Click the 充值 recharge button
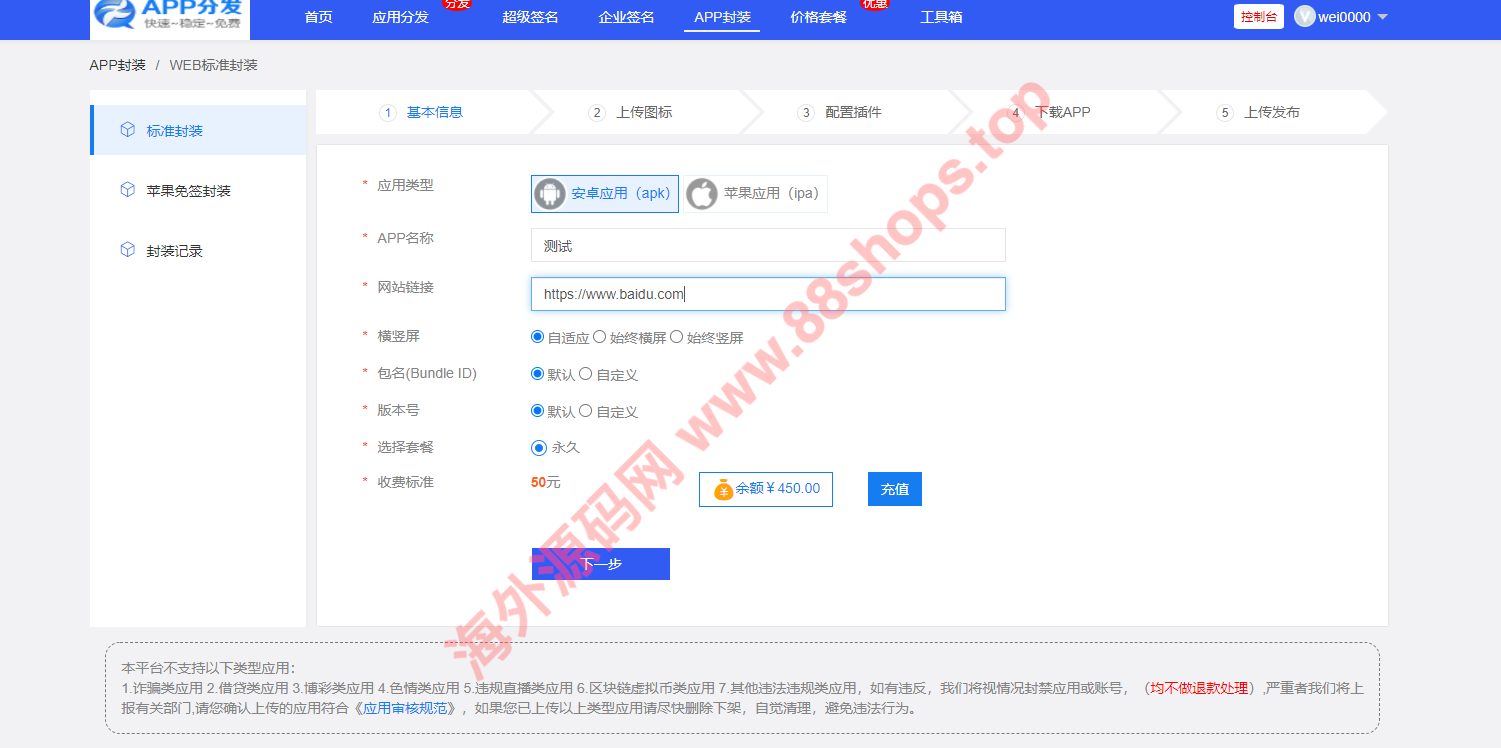 point(894,489)
